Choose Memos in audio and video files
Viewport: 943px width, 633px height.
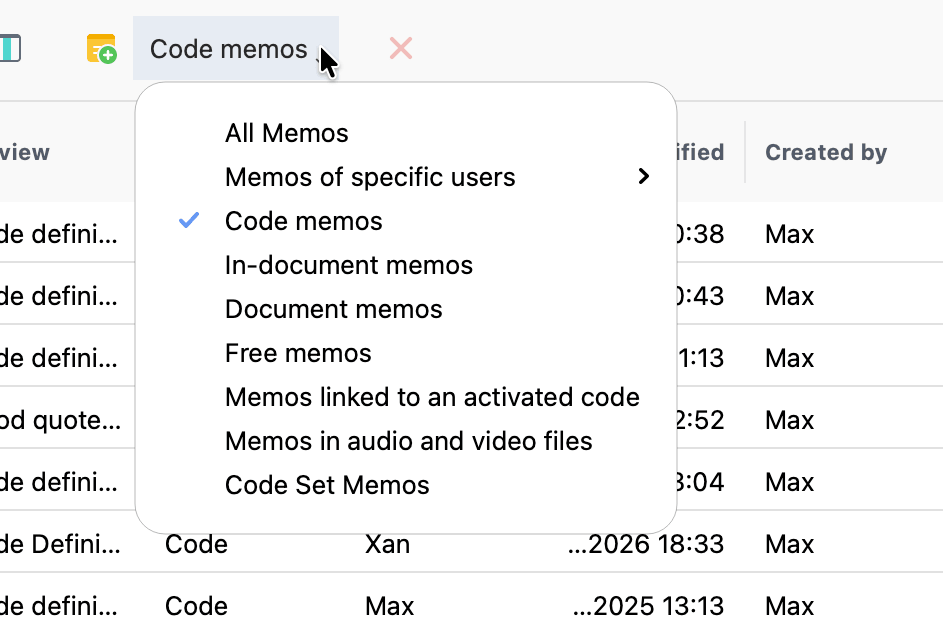point(409,440)
